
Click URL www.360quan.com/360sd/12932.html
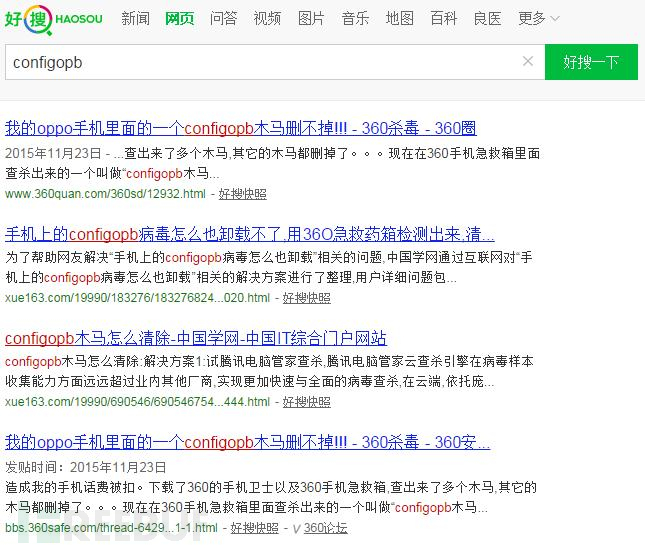tap(105, 194)
